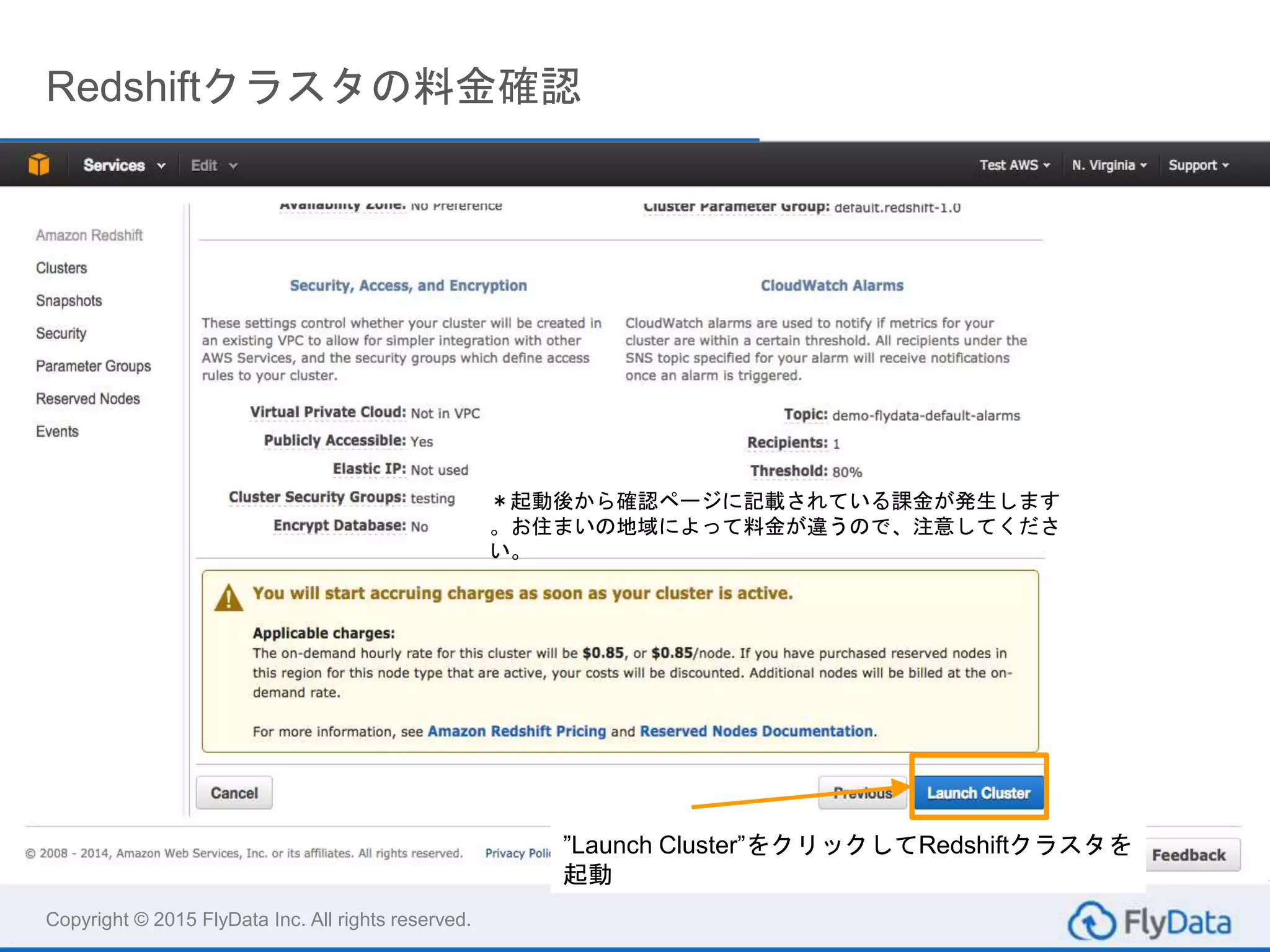This screenshot has height=952, width=1270.
Task: Click the Cluster Parameter Group label
Action: pyautogui.click(x=737, y=206)
